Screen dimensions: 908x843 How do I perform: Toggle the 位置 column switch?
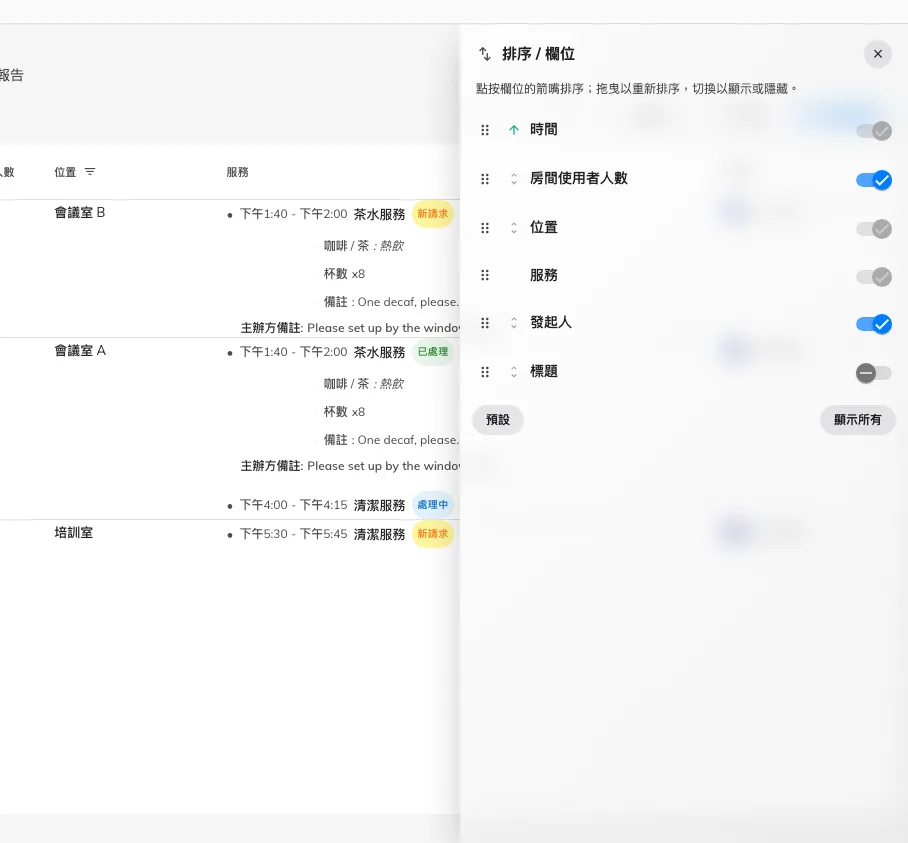[874, 229]
